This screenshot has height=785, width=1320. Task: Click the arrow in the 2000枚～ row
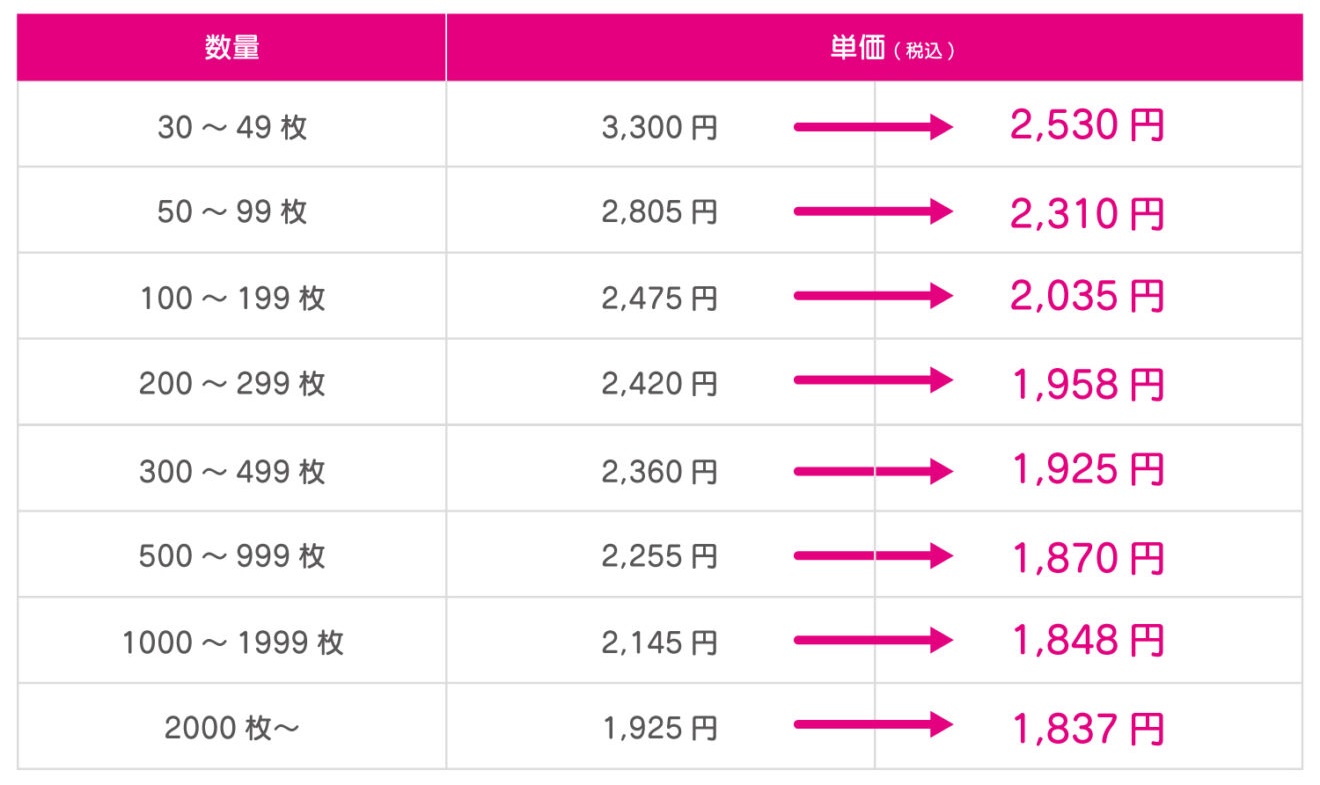tap(873, 727)
